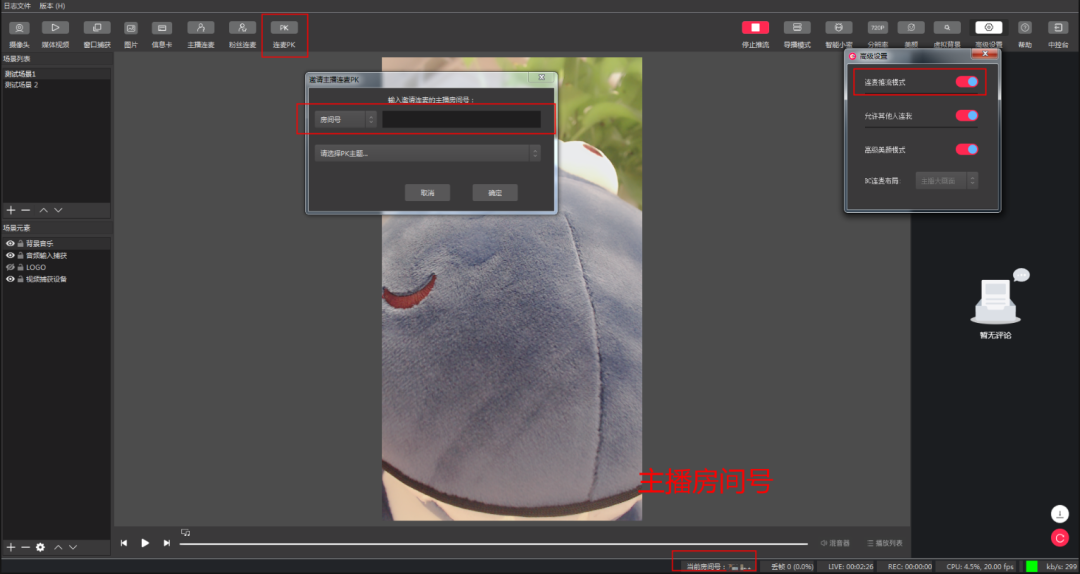The height and width of the screenshot is (574, 1080).
Task: Select the 视频捕获设备 element row
Action: point(56,279)
